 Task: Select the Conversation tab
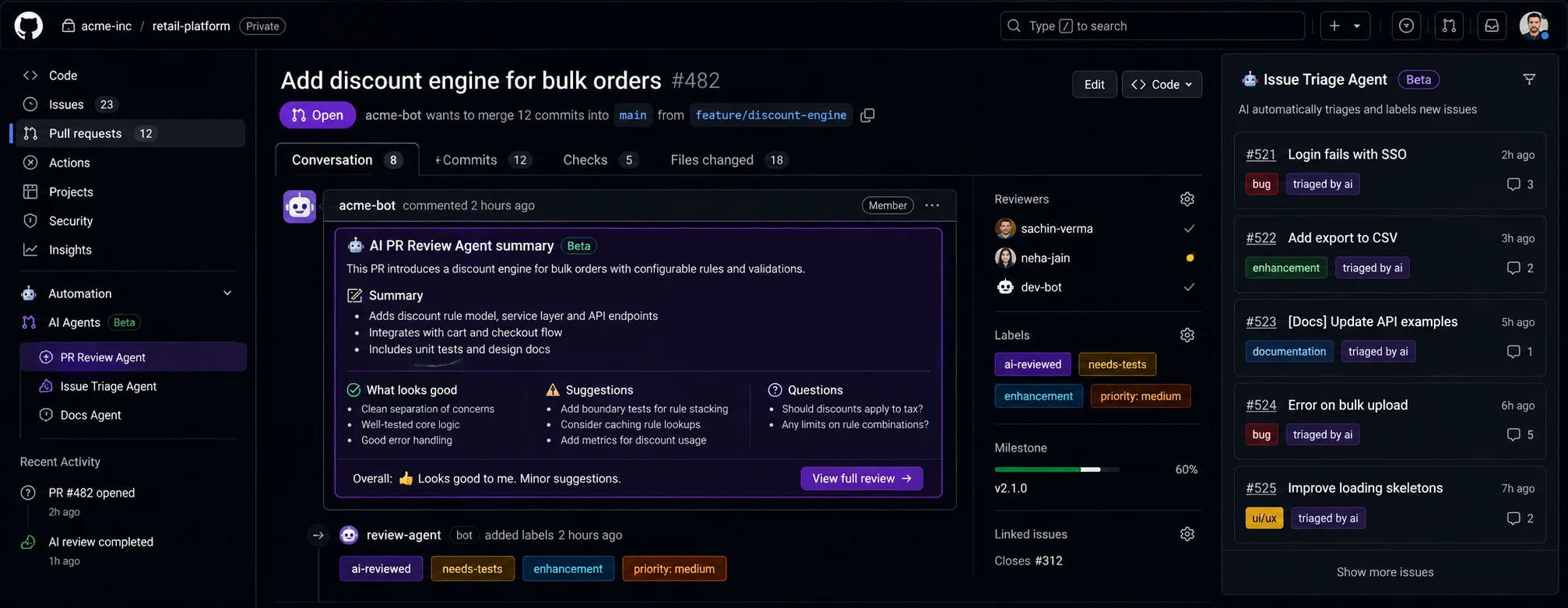[x=347, y=160]
